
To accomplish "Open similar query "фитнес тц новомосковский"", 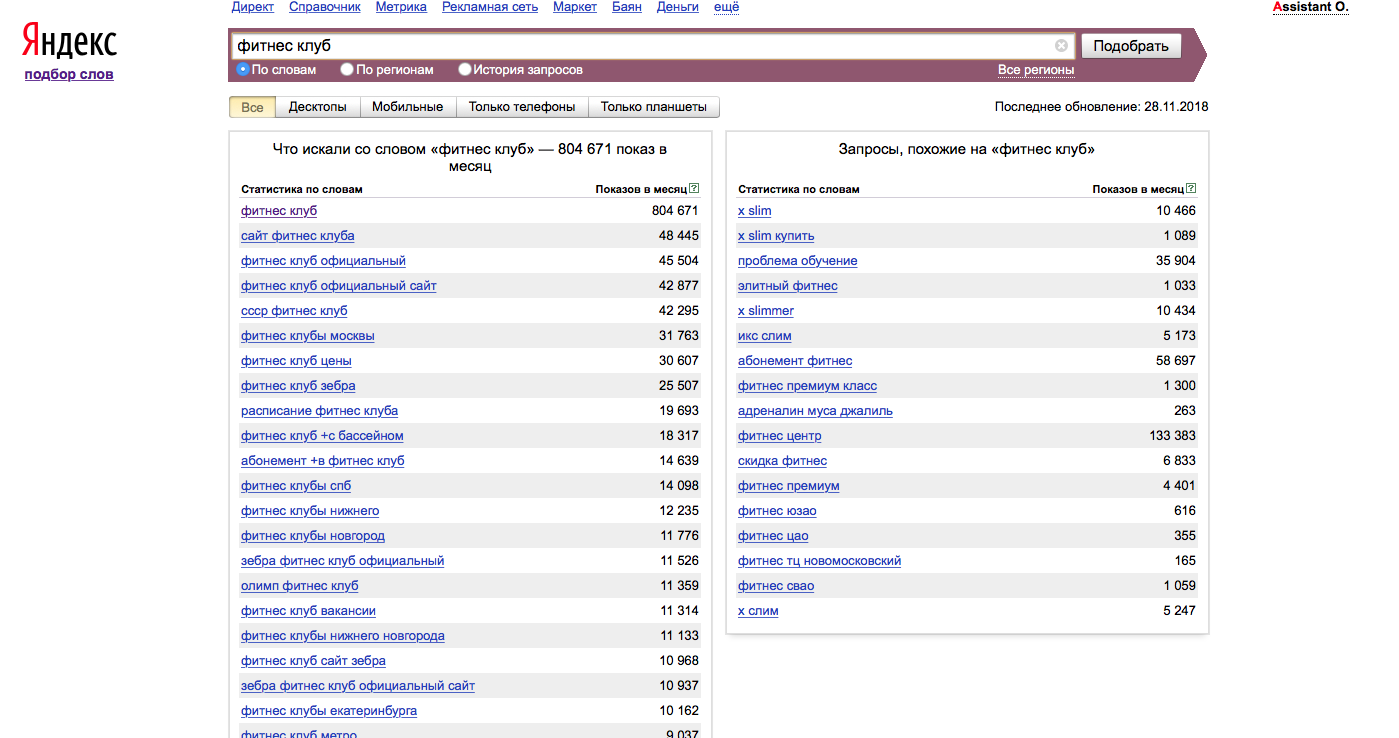I will pos(819,561).
